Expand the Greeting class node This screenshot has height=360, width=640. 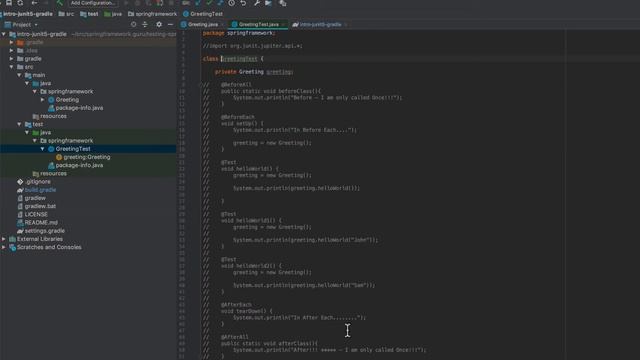pyautogui.click(x=43, y=100)
